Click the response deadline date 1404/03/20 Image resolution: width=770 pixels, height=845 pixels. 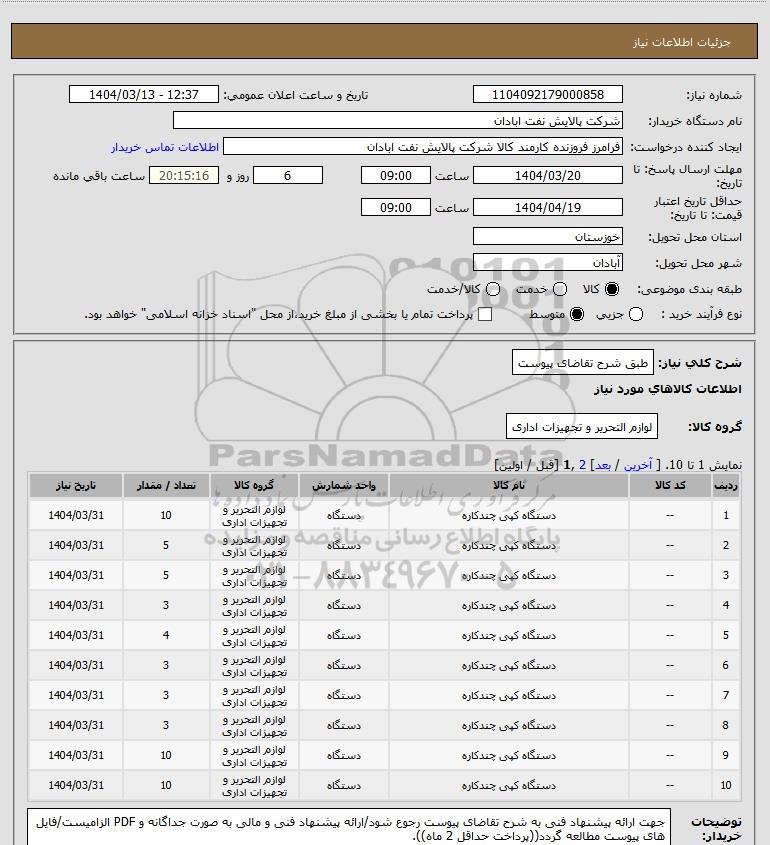[x=547, y=175]
